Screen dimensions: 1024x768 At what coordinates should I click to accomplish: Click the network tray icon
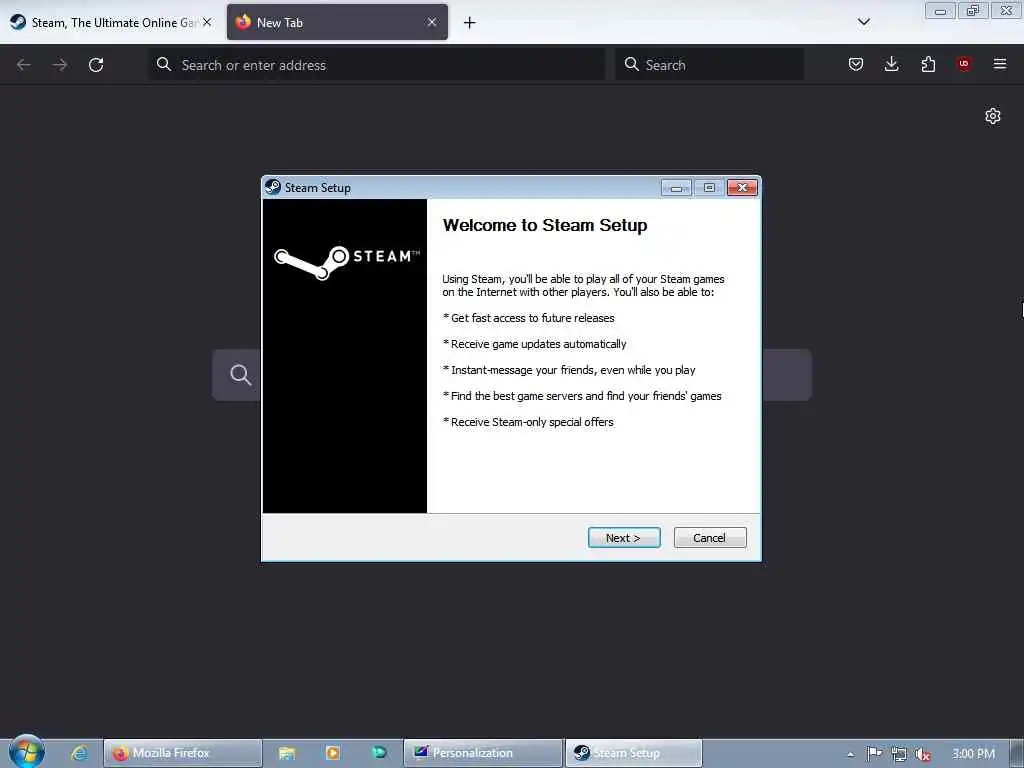[x=899, y=754]
